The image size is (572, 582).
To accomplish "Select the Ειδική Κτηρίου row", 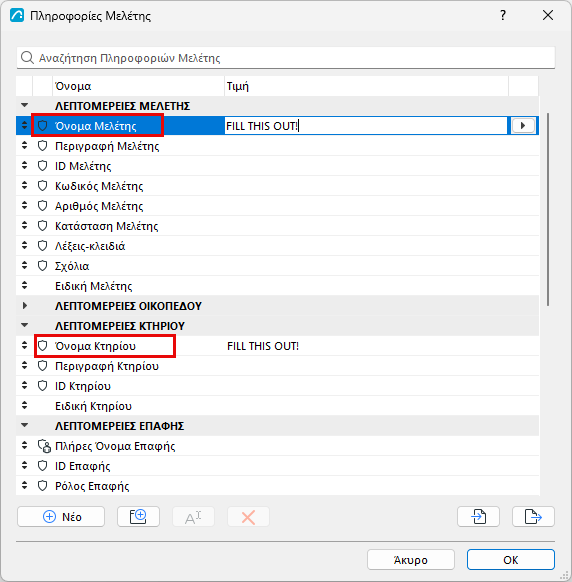I will tap(277, 406).
